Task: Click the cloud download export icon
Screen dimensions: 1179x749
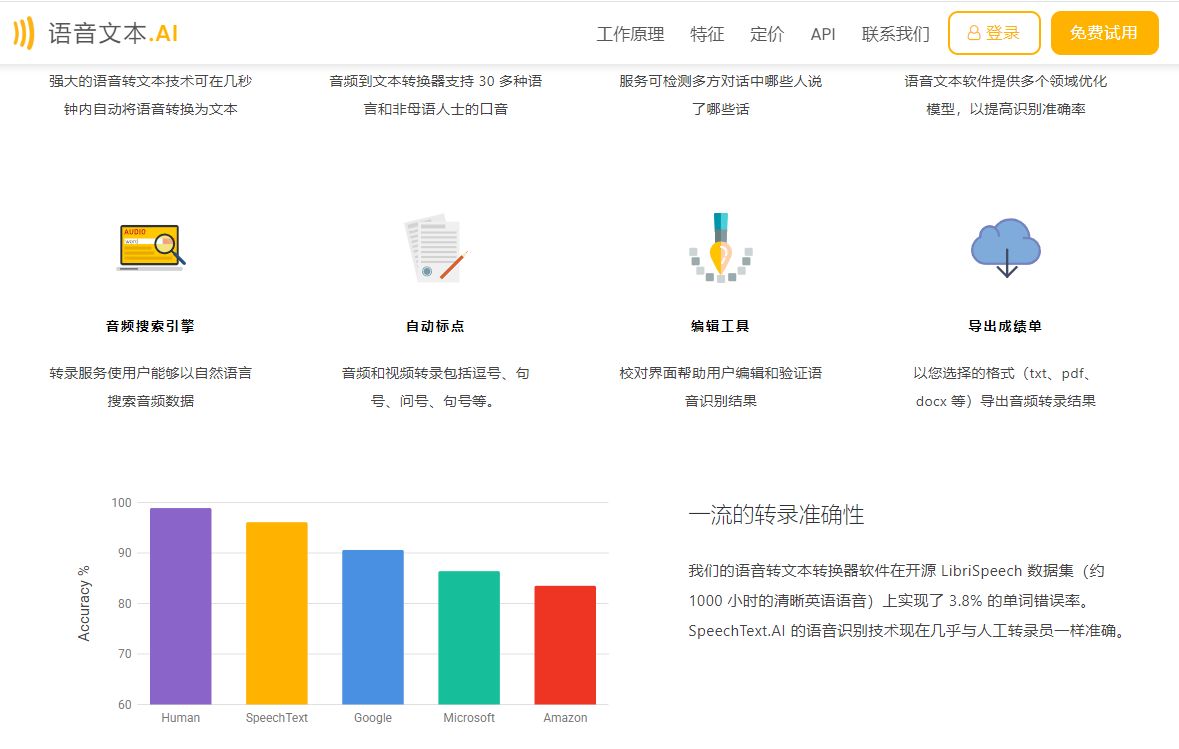Action: click(1005, 248)
